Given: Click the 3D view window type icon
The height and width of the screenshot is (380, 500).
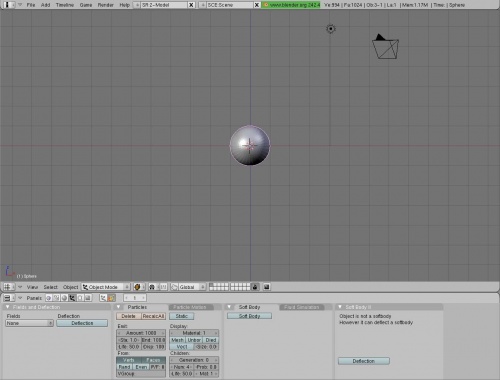Looking at the screenshot, I should pyautogui.click(x=8, y=287).
